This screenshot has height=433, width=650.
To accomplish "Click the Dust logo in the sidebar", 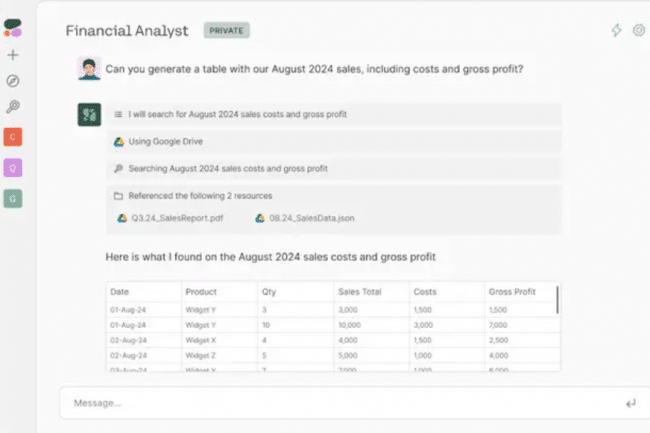I will point(13,28).
